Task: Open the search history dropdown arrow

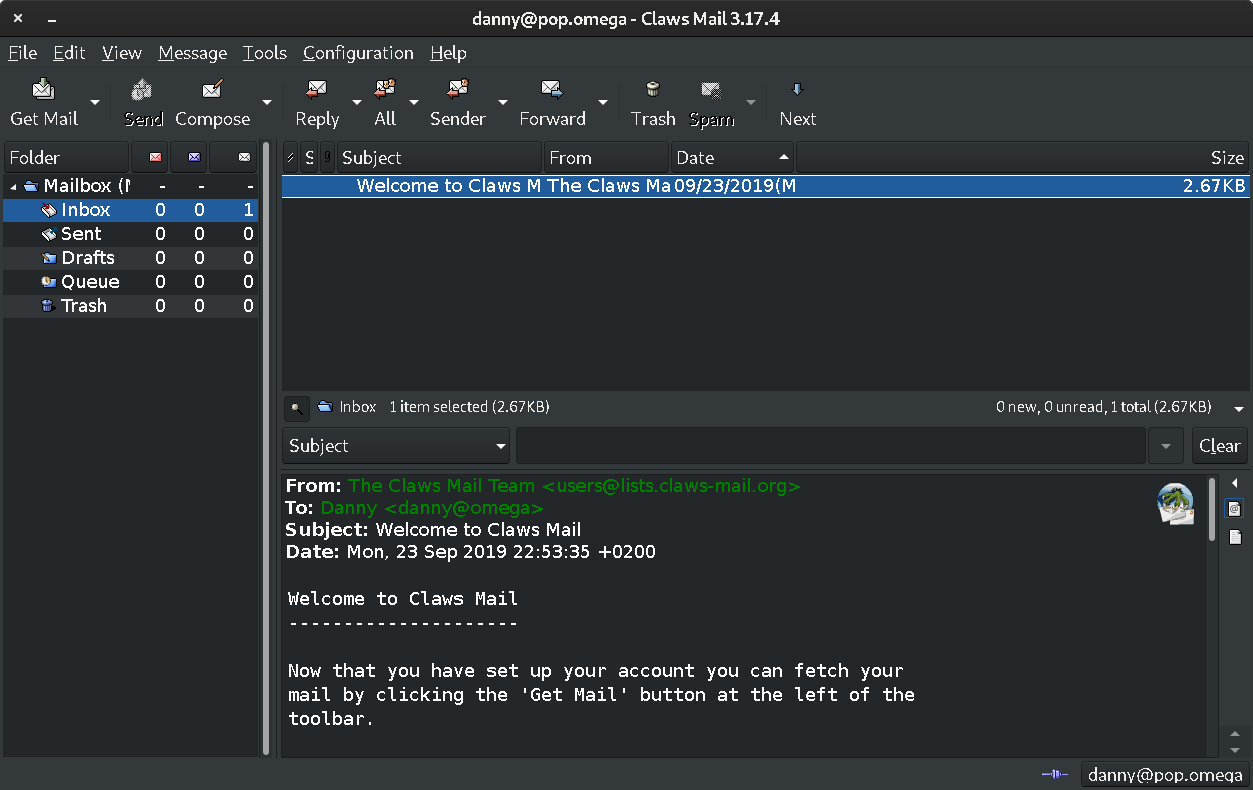Action: 1166,446
